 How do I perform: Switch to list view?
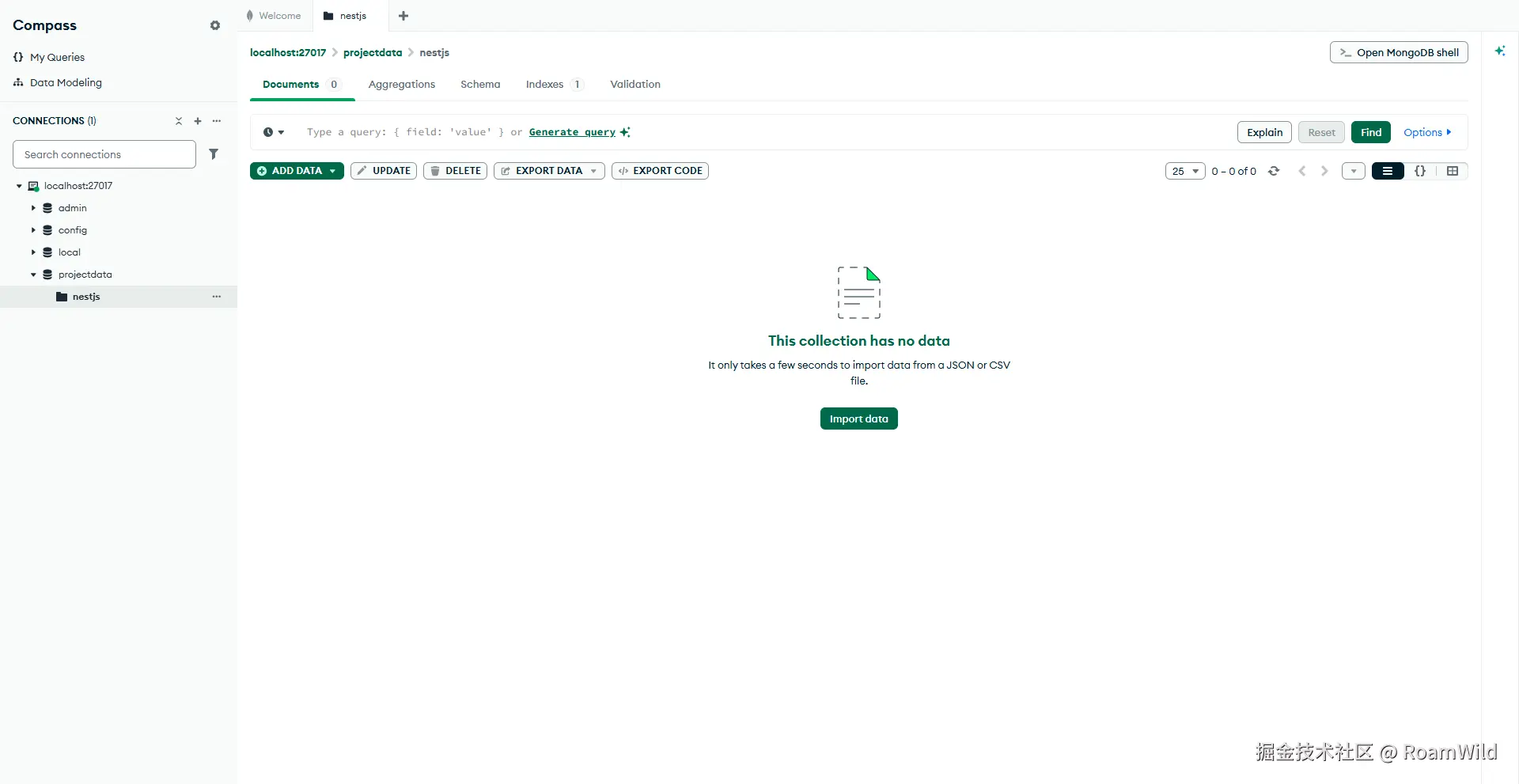(x=1388, y=171)
